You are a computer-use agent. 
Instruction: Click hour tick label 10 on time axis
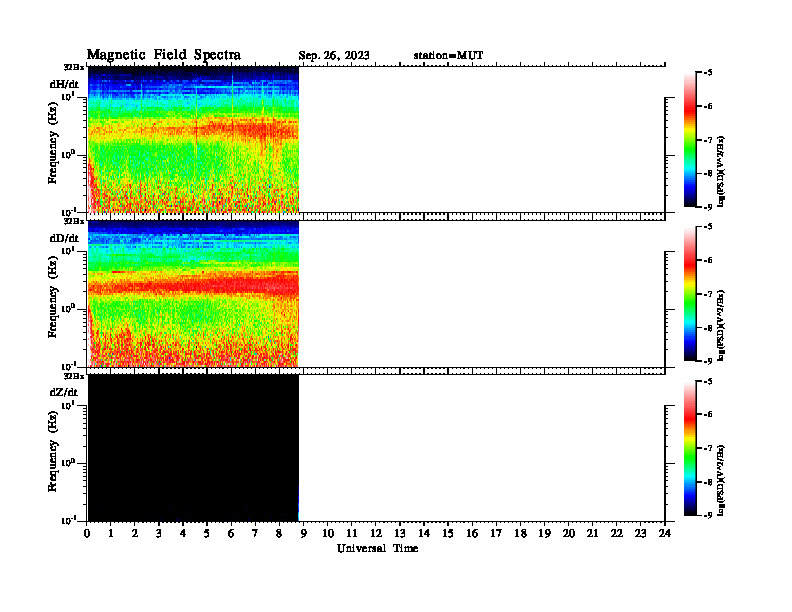[x=328, y=533]
